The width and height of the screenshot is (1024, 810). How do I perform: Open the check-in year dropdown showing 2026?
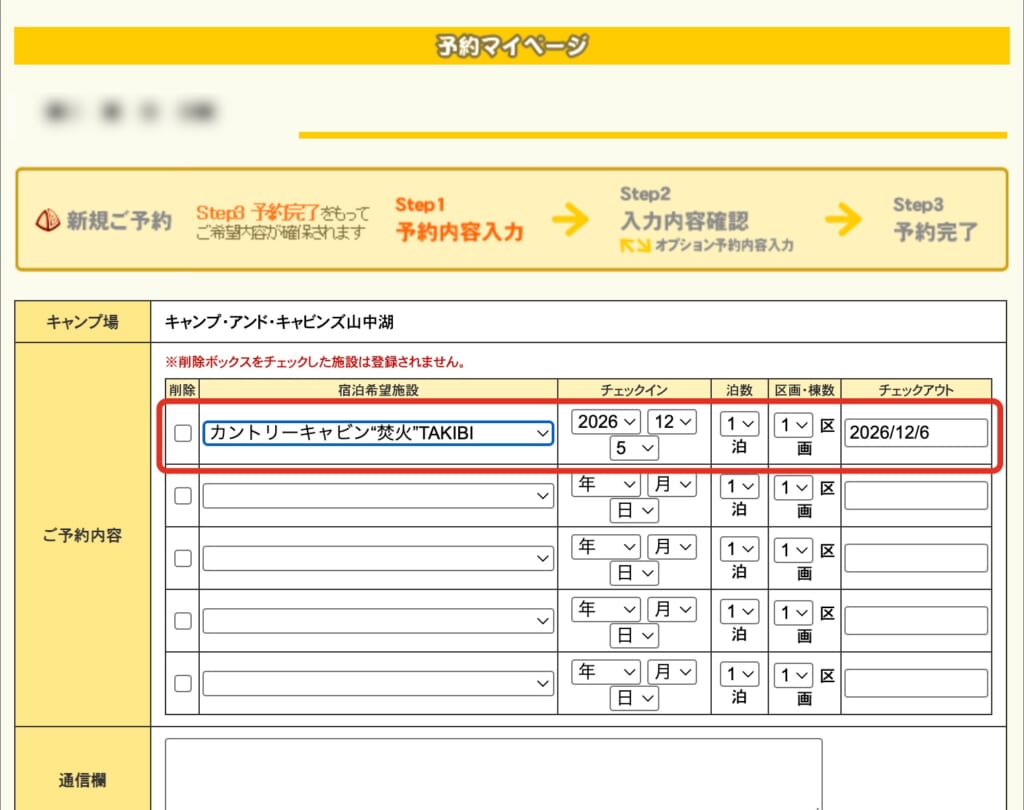coord(606,421)
